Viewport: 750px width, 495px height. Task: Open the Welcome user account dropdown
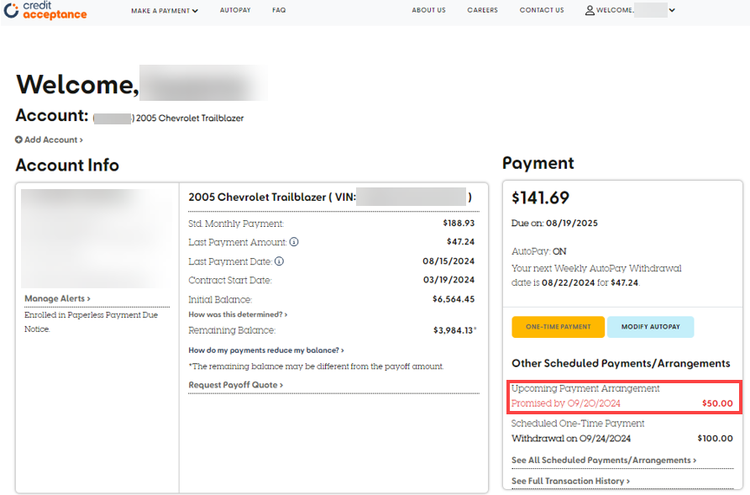[x=631, y=11]
